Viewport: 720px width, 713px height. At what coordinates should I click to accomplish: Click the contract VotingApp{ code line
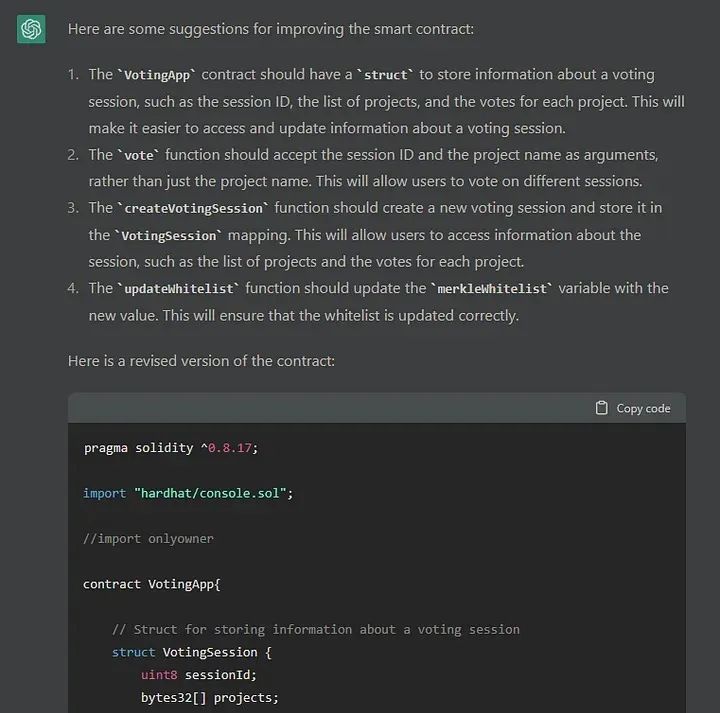tap(152, 584)
